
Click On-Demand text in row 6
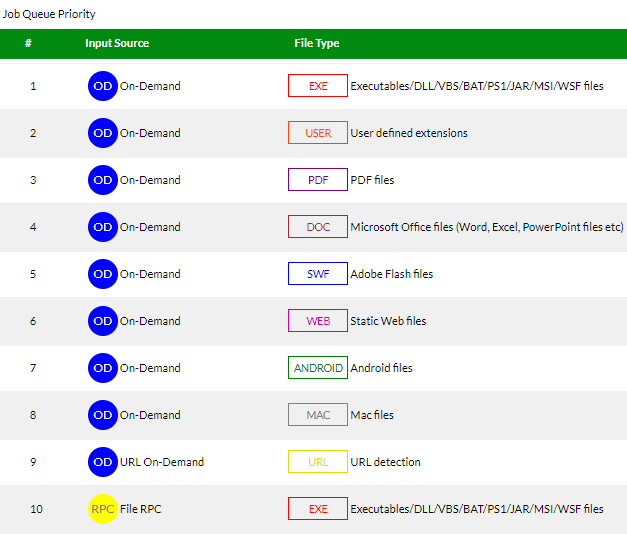pos(150,321)
